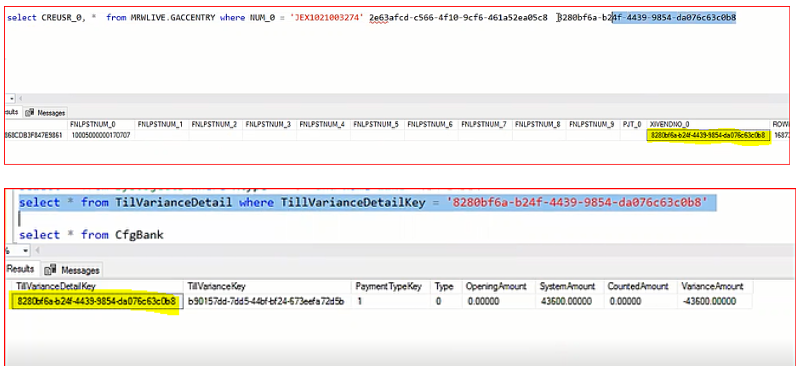This screenshot has width=802, height=366.
Task: Open the Messages tab in the lower results pane
Action: (72, 269)
